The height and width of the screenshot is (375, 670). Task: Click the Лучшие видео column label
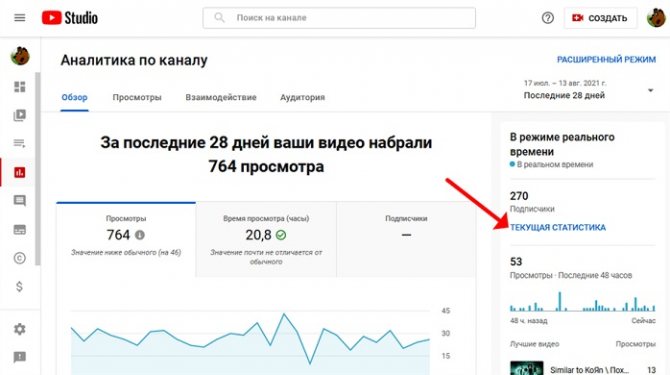coord(534,344)
